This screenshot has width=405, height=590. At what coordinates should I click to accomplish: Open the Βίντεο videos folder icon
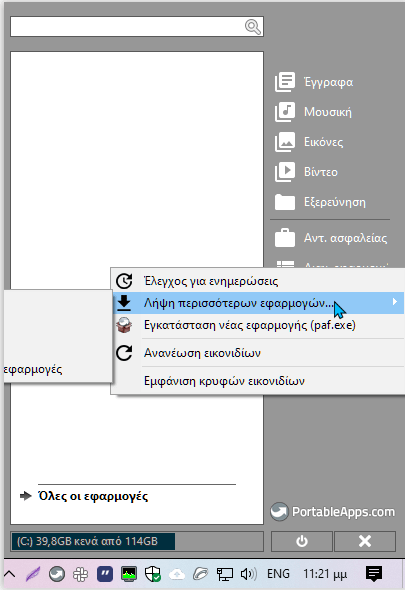[x=285, y=172]
